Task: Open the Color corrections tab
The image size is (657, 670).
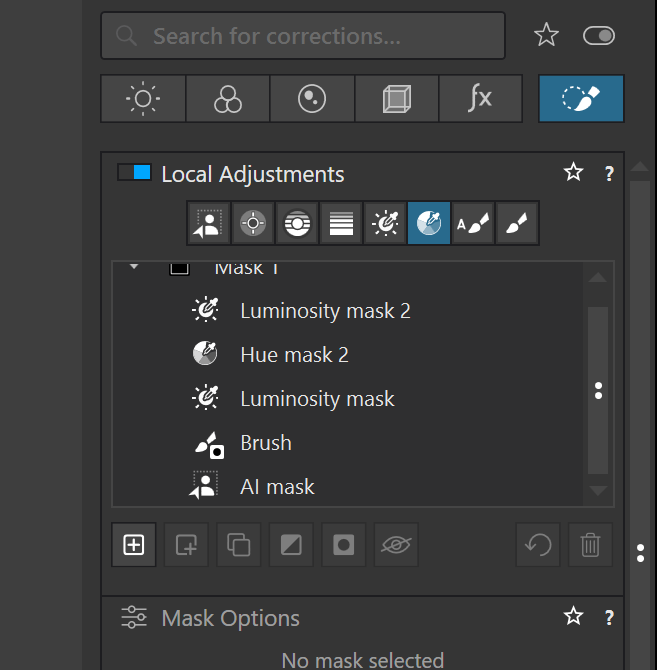Action: point(228,98)
